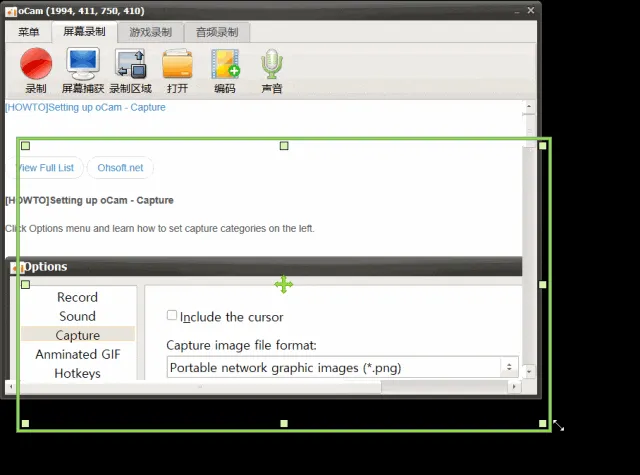The height and width of the screenshot is (475, 640).
Task: Click the Options dialog title text
Action: click(x=45, y=266)
